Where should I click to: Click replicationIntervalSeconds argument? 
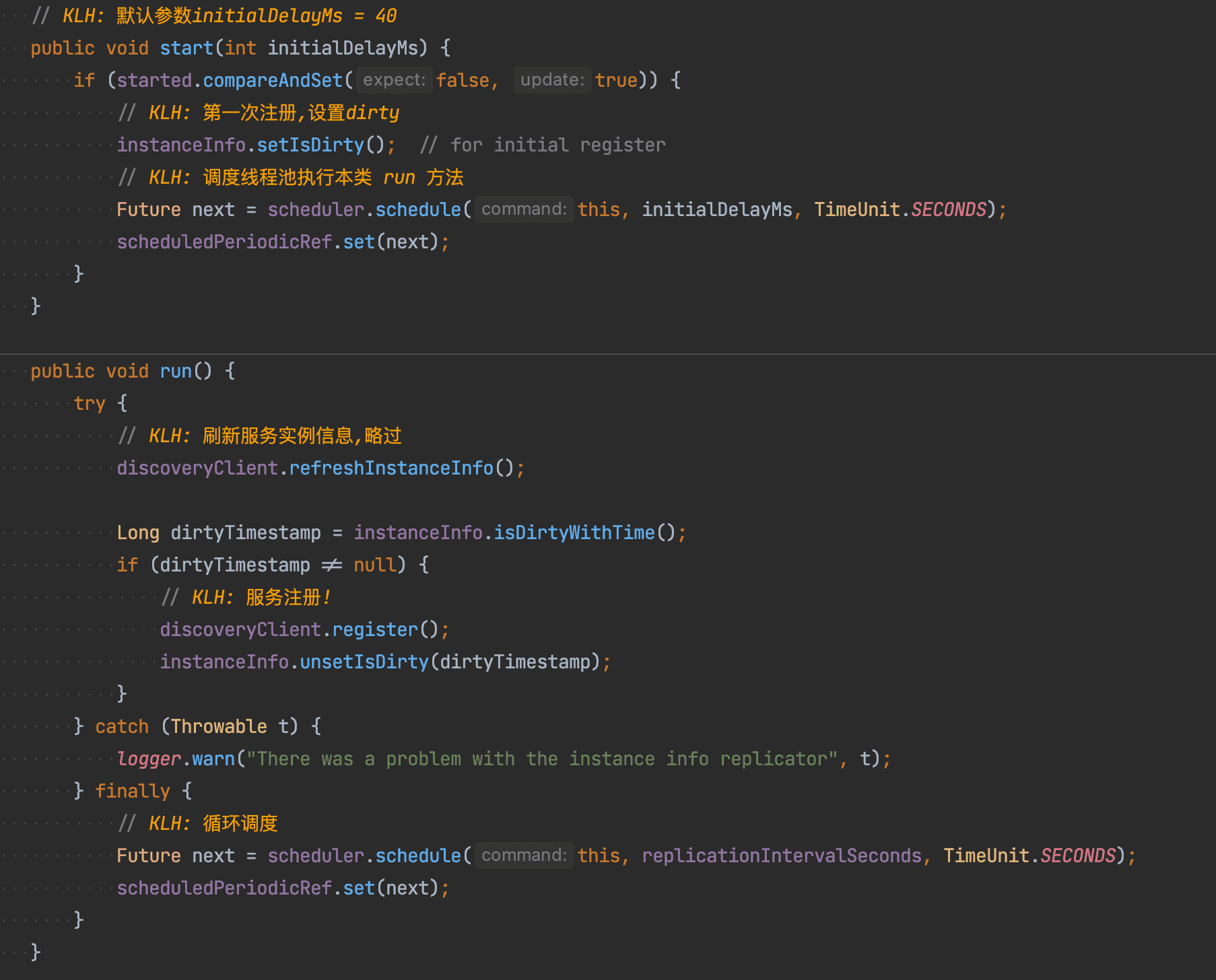(x=782, y=855)
